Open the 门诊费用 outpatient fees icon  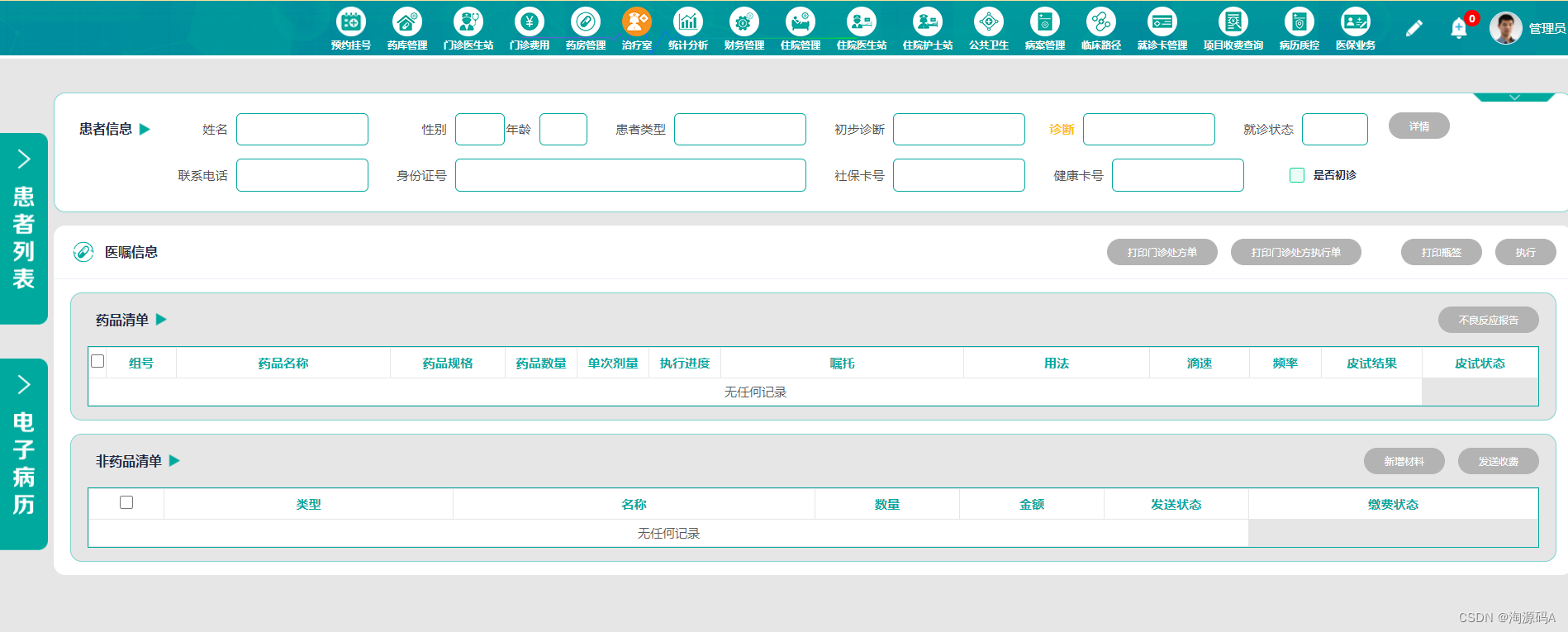click(x=530, y=22)
